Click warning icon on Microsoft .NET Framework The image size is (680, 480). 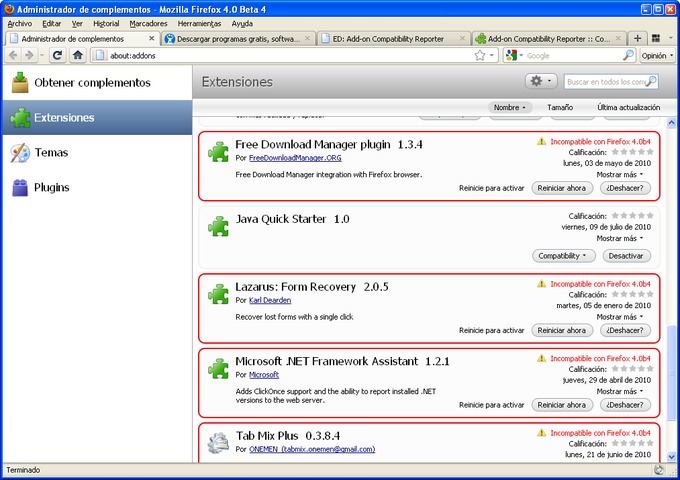pos(542,358)
